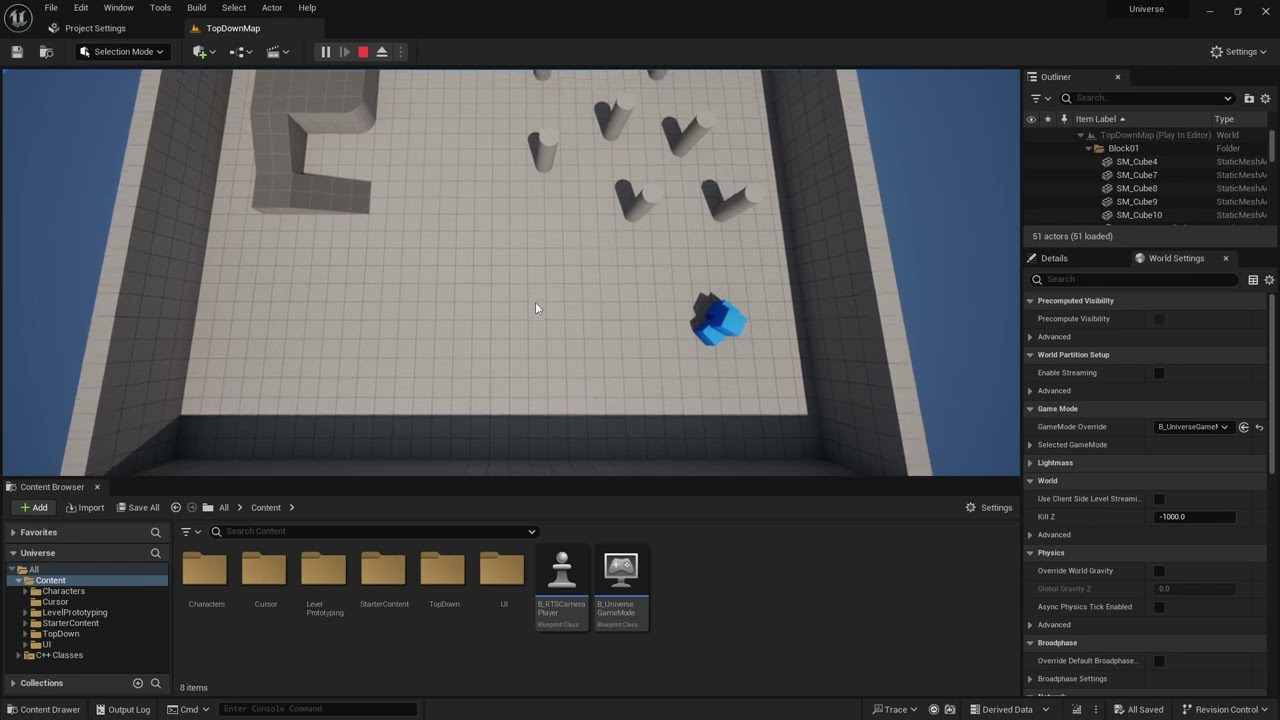Screen dimensions: 1280x720
Task: Open the Build menu
Action: (197, 8)
